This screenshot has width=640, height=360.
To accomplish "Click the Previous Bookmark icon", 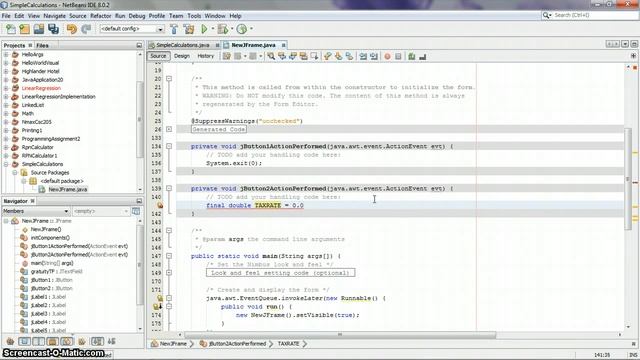I will (328, 56).
